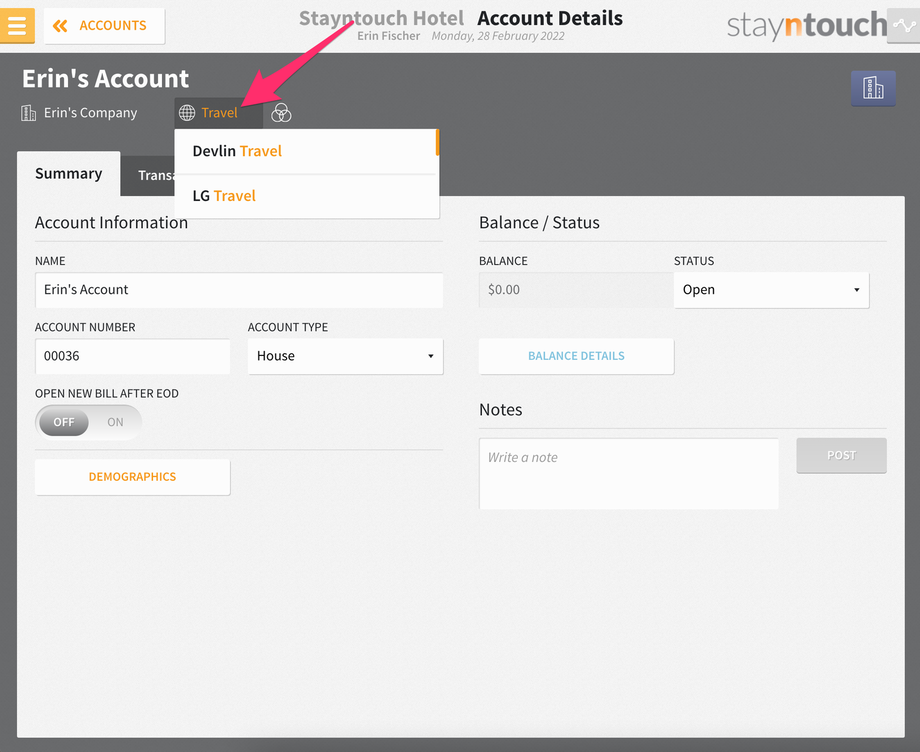Click the staynTouch logo
This screenshot has width=920, height=752.
click(807, 25)
